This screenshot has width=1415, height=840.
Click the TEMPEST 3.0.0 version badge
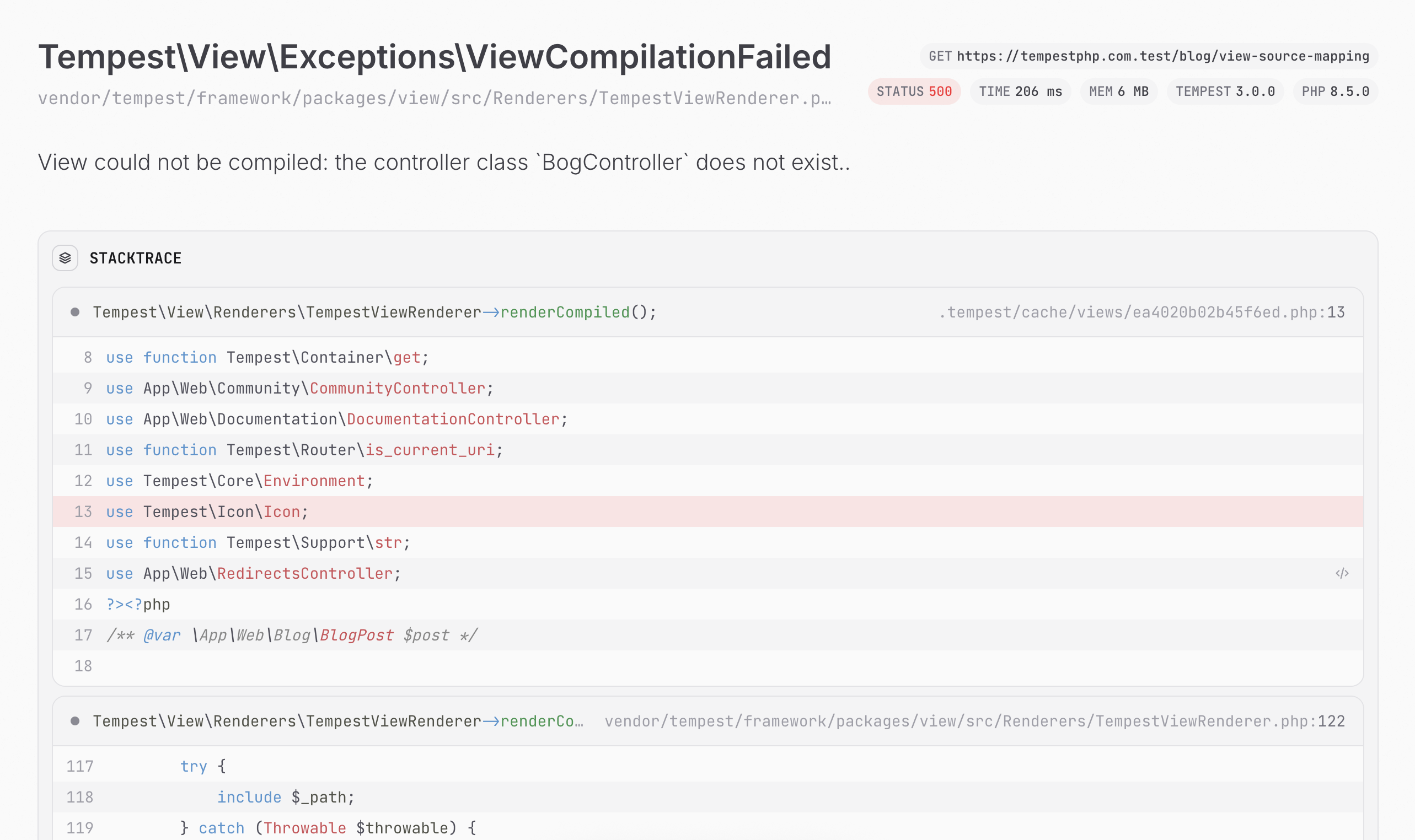click(1225, 91)
